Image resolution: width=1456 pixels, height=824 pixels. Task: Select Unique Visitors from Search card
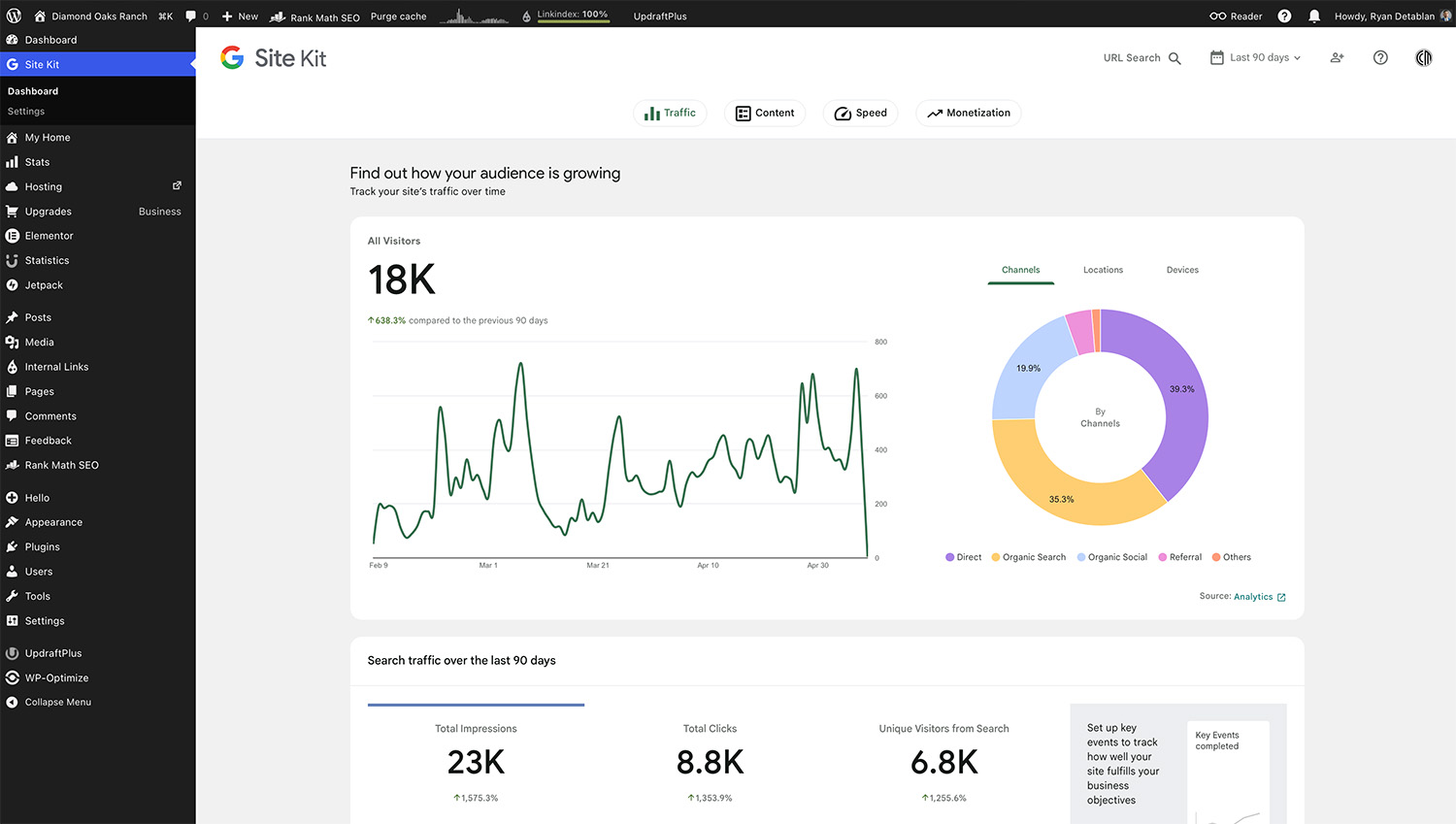943,764
